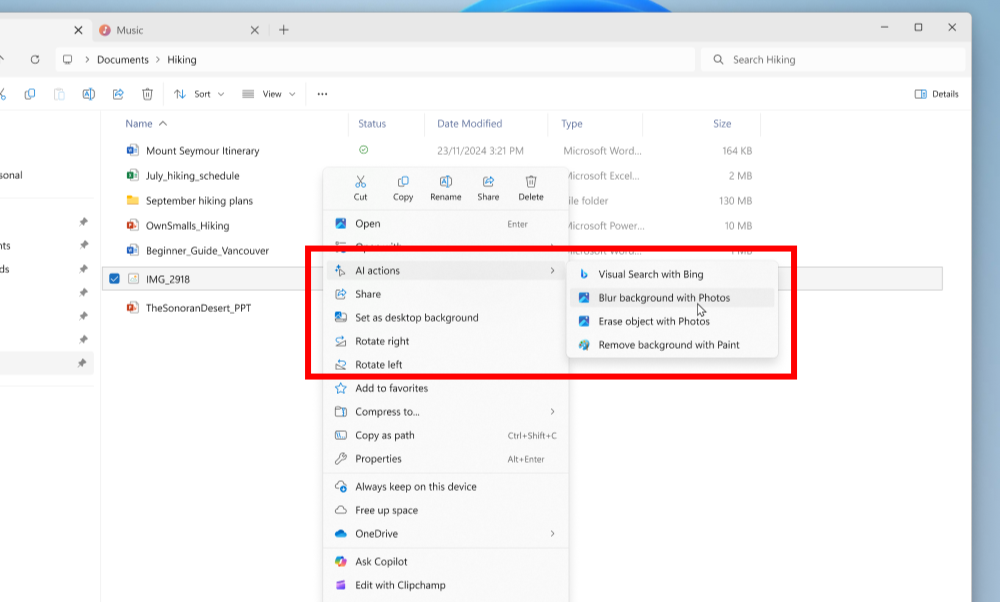Select Blur background with Photos
1000x602 pixels.
(664, 298)
